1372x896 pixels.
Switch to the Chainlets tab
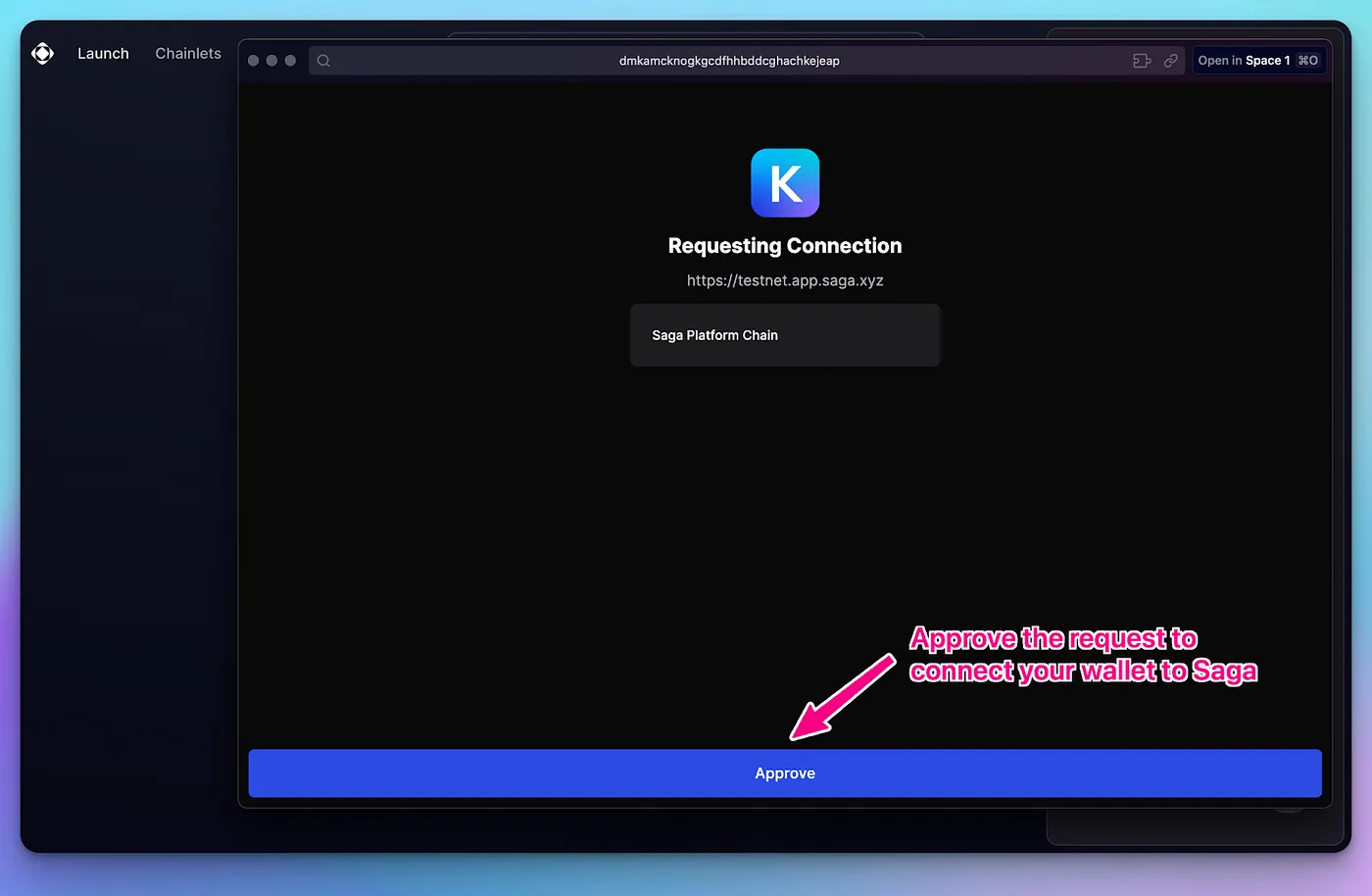click(x=188, y=53)
